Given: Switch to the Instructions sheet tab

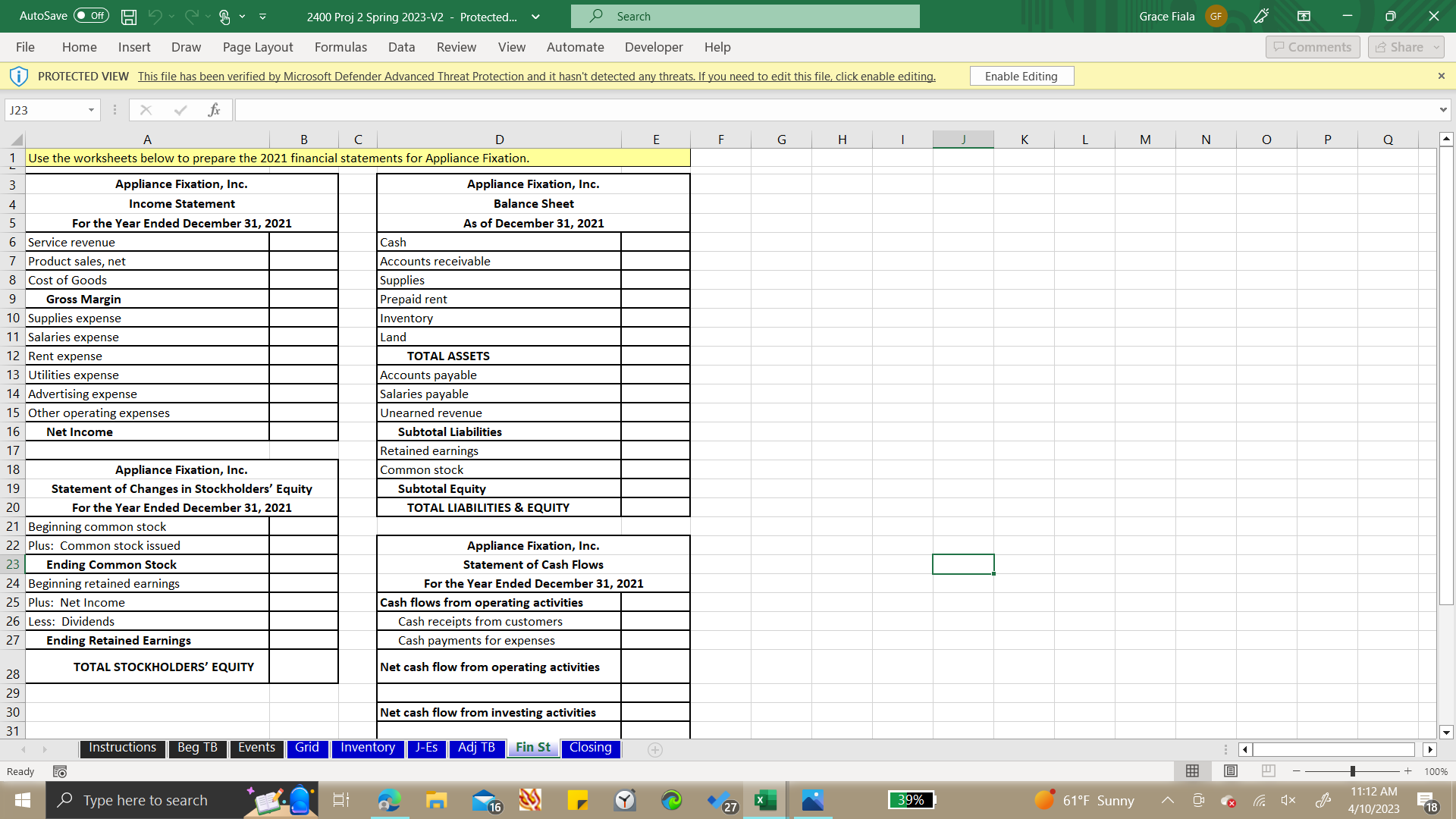Looking at the screenshot, I should pos(122,748).
